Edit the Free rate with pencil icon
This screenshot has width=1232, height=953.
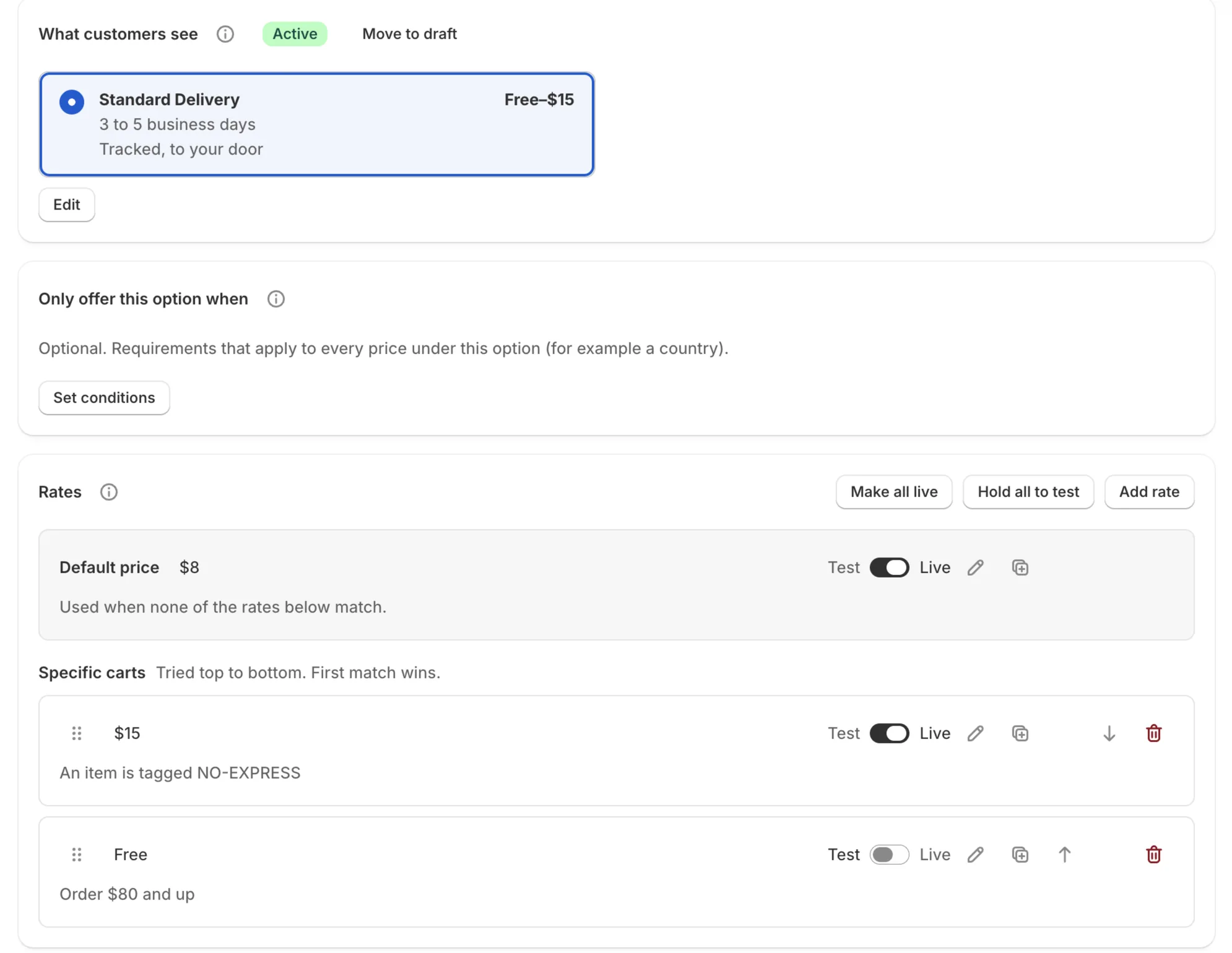tap(976, 855)
